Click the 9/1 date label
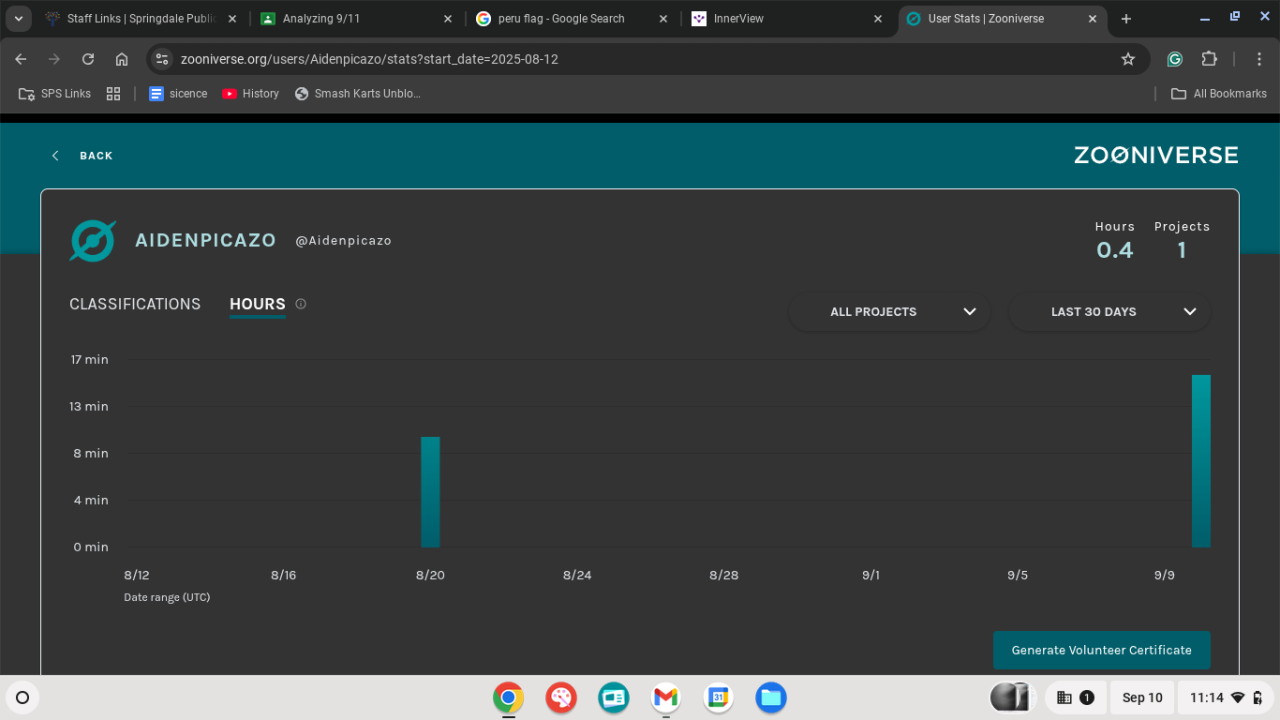The image size is (1280, 720). 871,575
